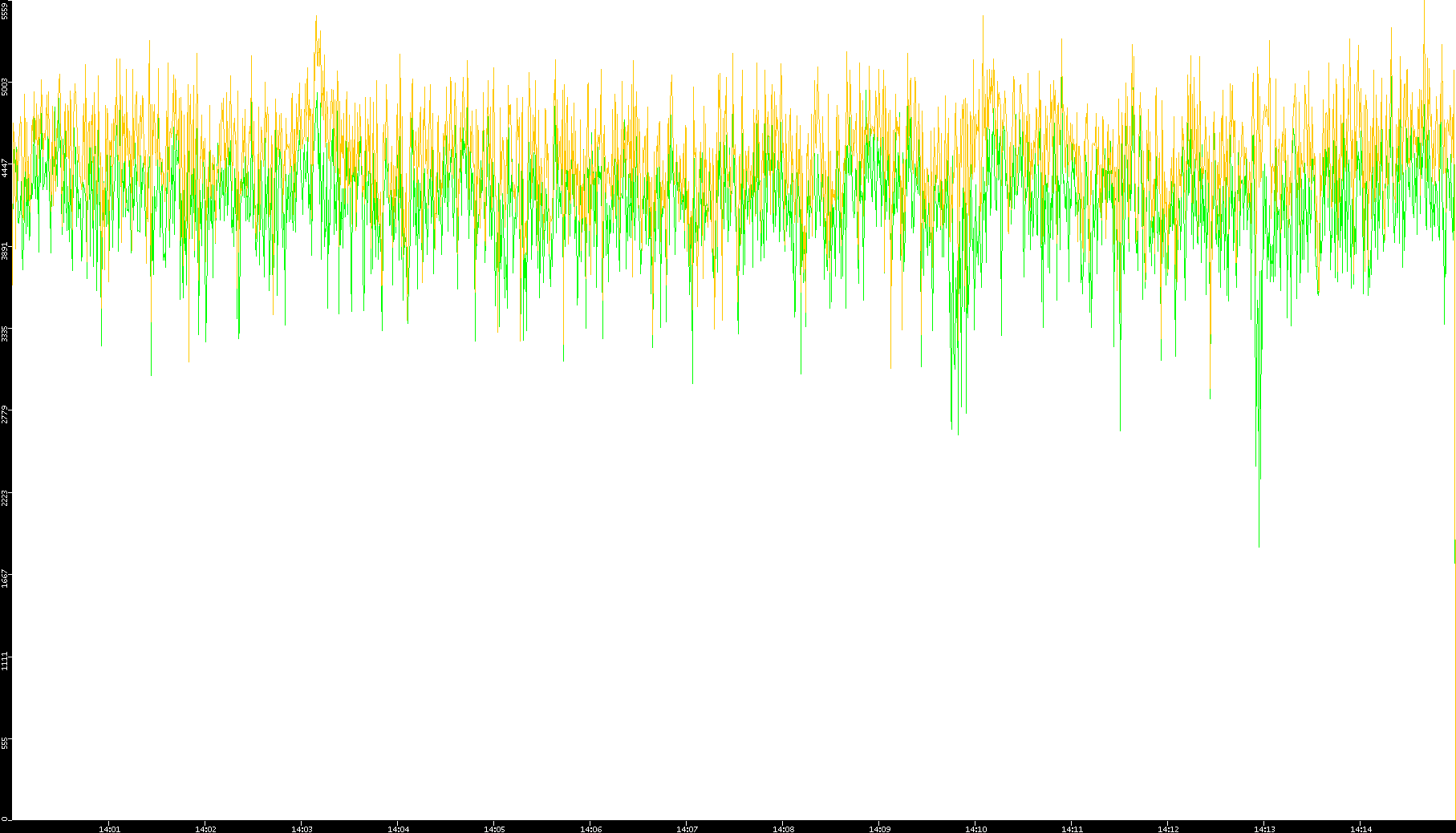Pick the 14:04 time axis label
This screenshot has height=833, width=1456.
pos(398,829)
